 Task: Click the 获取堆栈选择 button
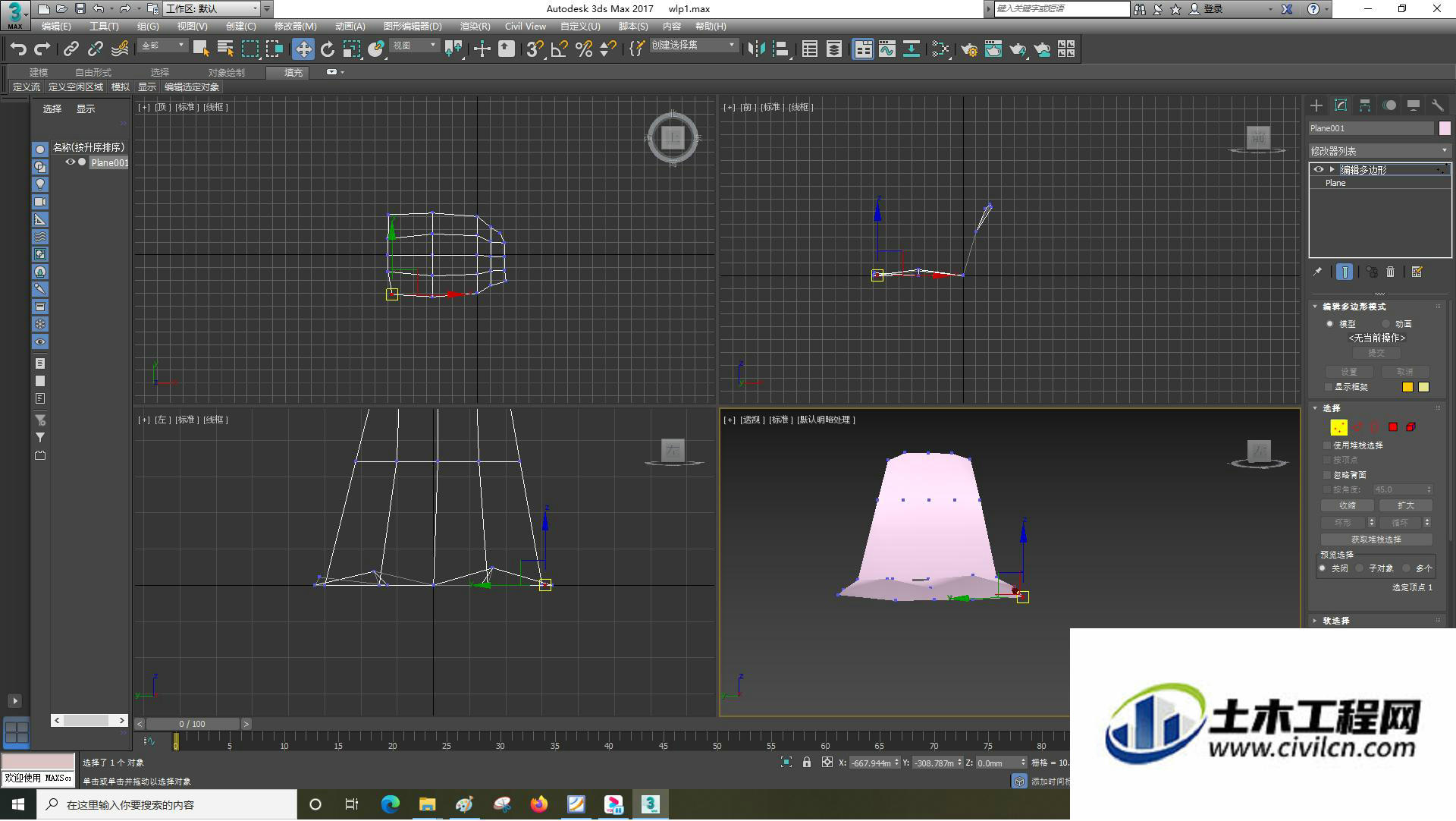click(x=1376, y=539)
